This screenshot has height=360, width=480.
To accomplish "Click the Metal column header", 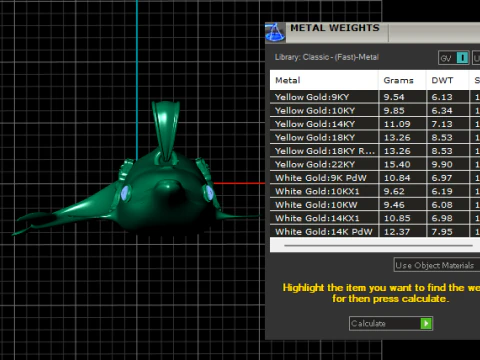I will [324, 80].
